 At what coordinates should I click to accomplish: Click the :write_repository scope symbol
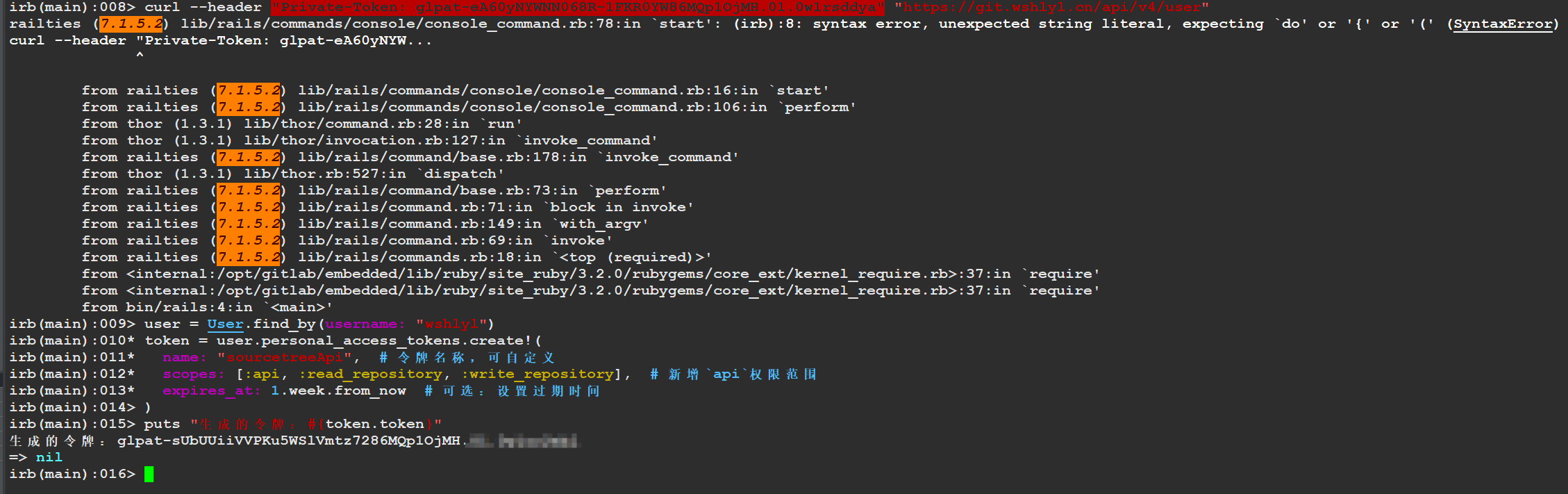click(x=538, y=374)
